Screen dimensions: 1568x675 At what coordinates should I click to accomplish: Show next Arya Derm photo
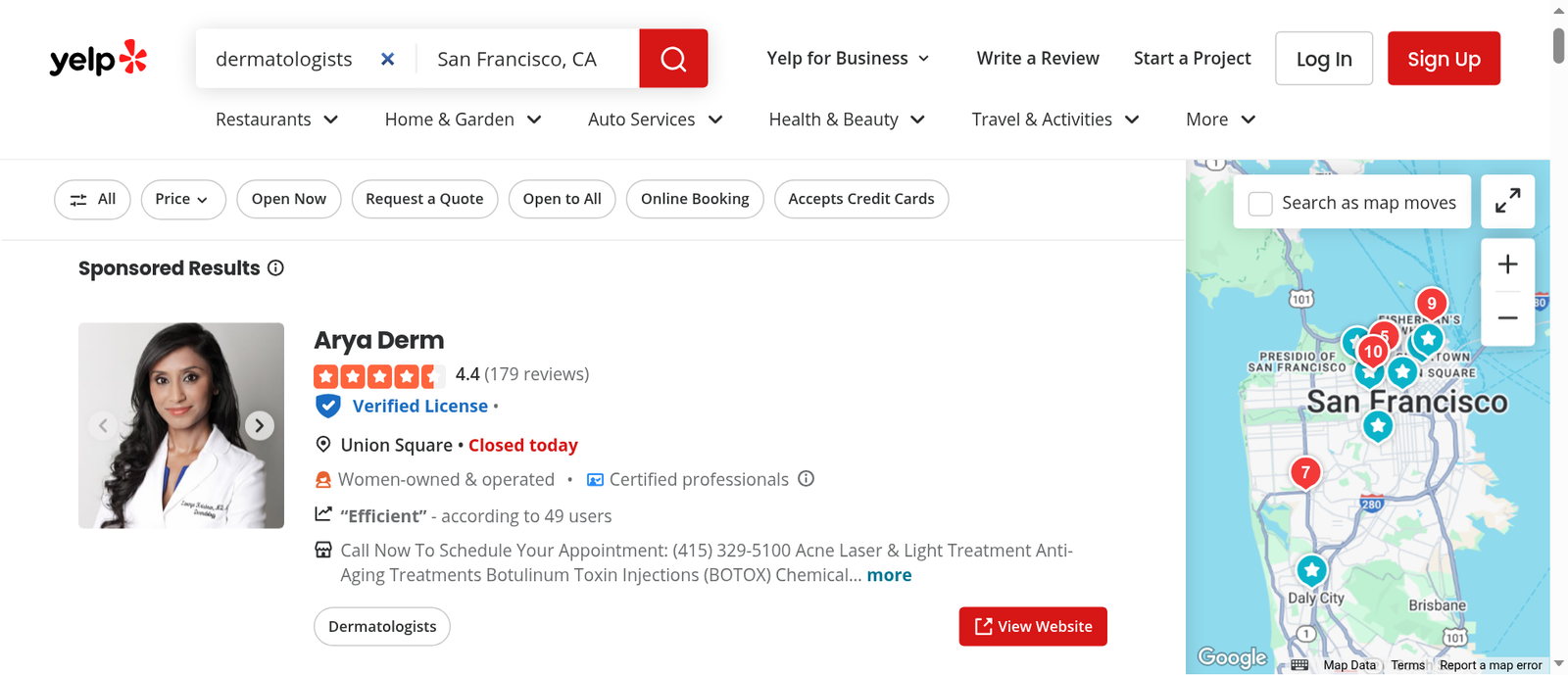click(259, 425)
